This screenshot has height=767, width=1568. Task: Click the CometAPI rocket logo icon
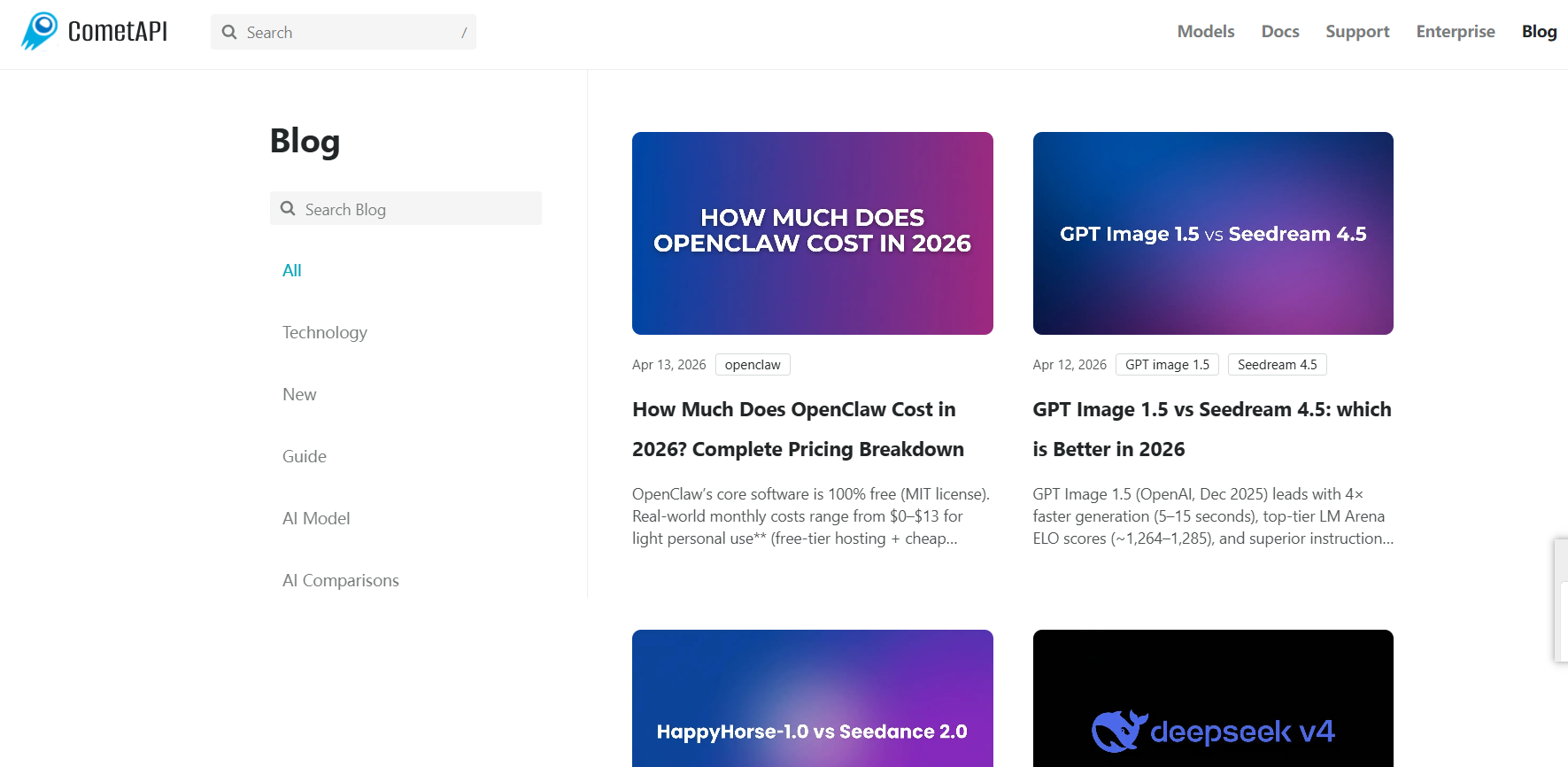(40, 31)
